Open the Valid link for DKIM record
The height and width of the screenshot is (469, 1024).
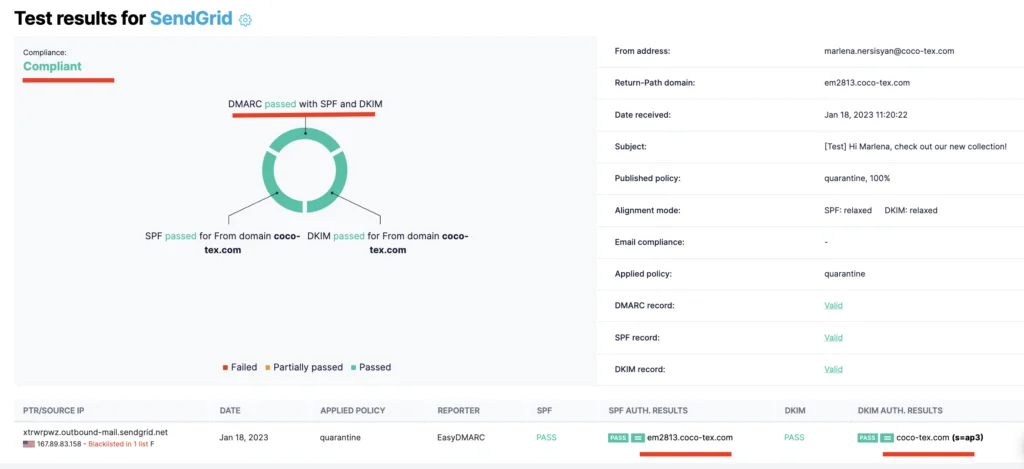pos(833,369)
